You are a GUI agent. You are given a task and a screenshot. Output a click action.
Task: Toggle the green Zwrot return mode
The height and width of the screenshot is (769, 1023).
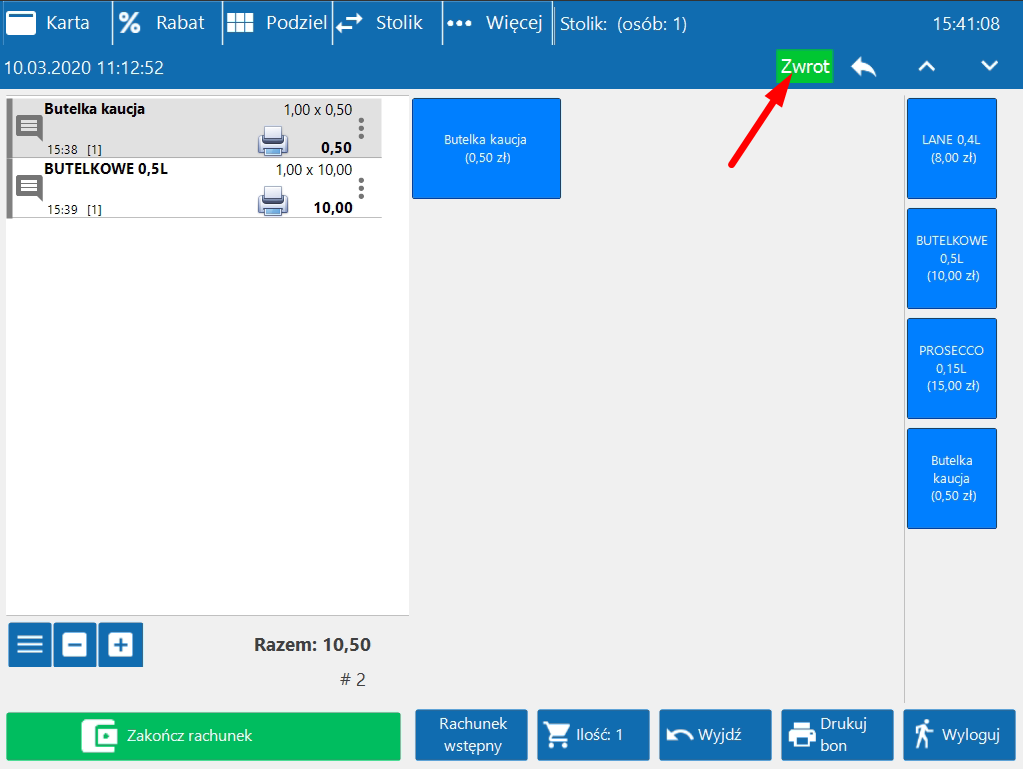click(804, 67)
